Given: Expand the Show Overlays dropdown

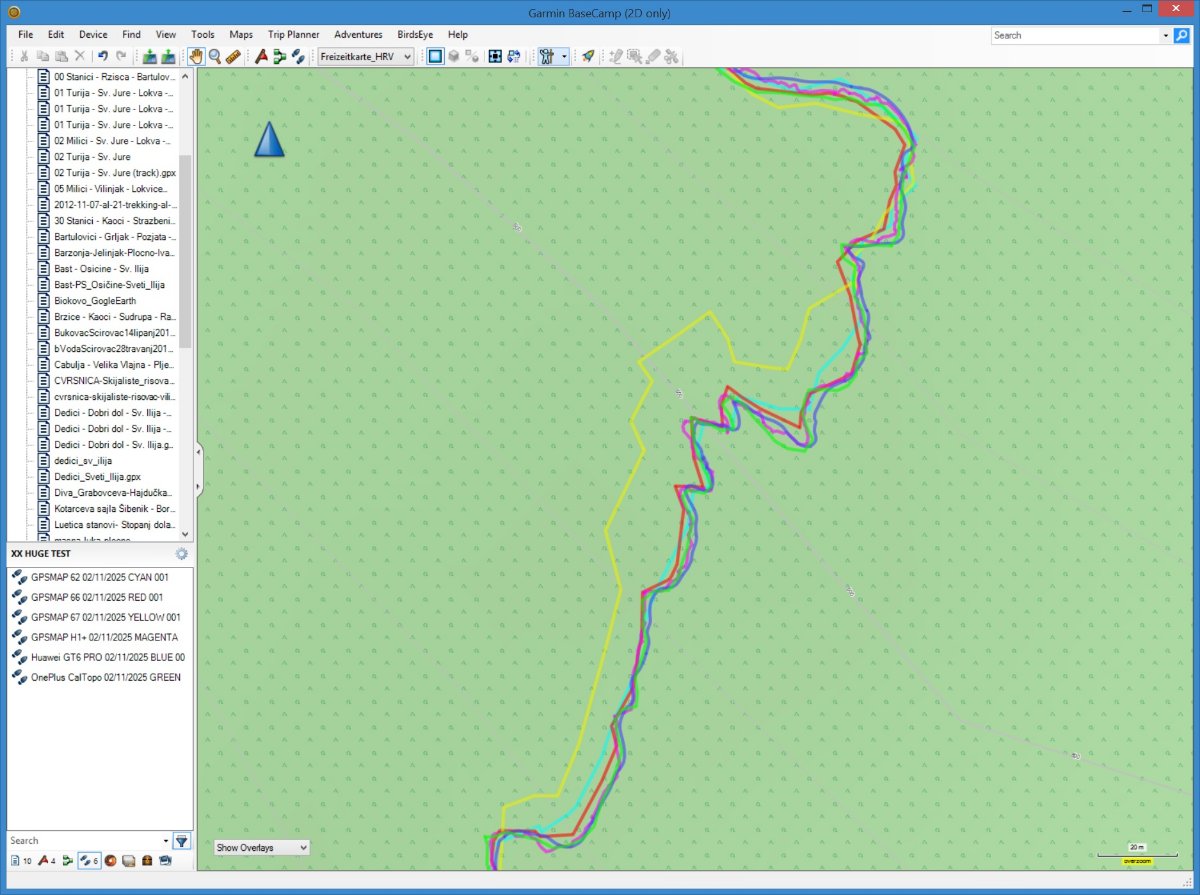Looking at the screenshot, I should pos(262,847).
